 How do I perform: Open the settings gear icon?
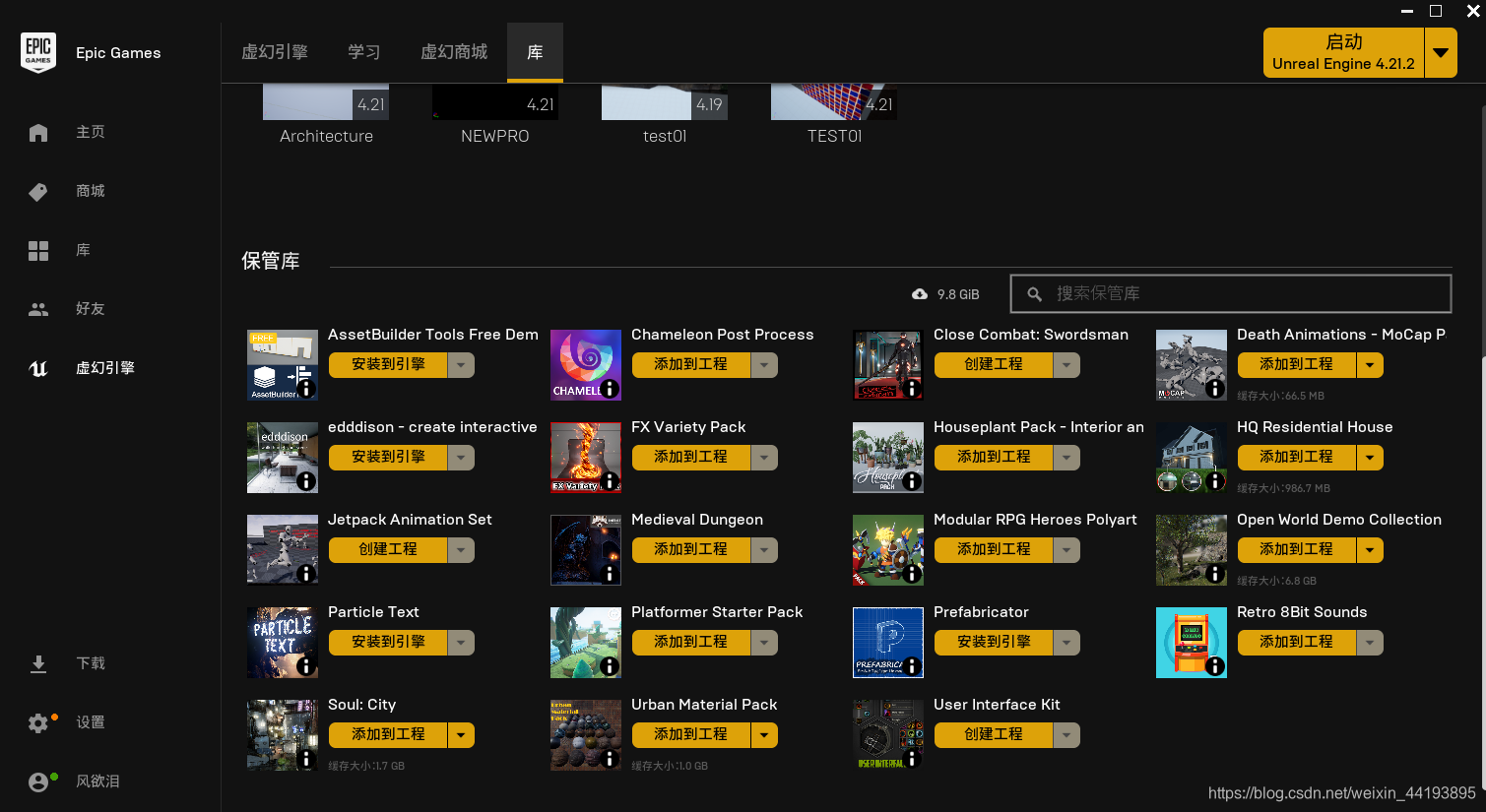[38, 722]
